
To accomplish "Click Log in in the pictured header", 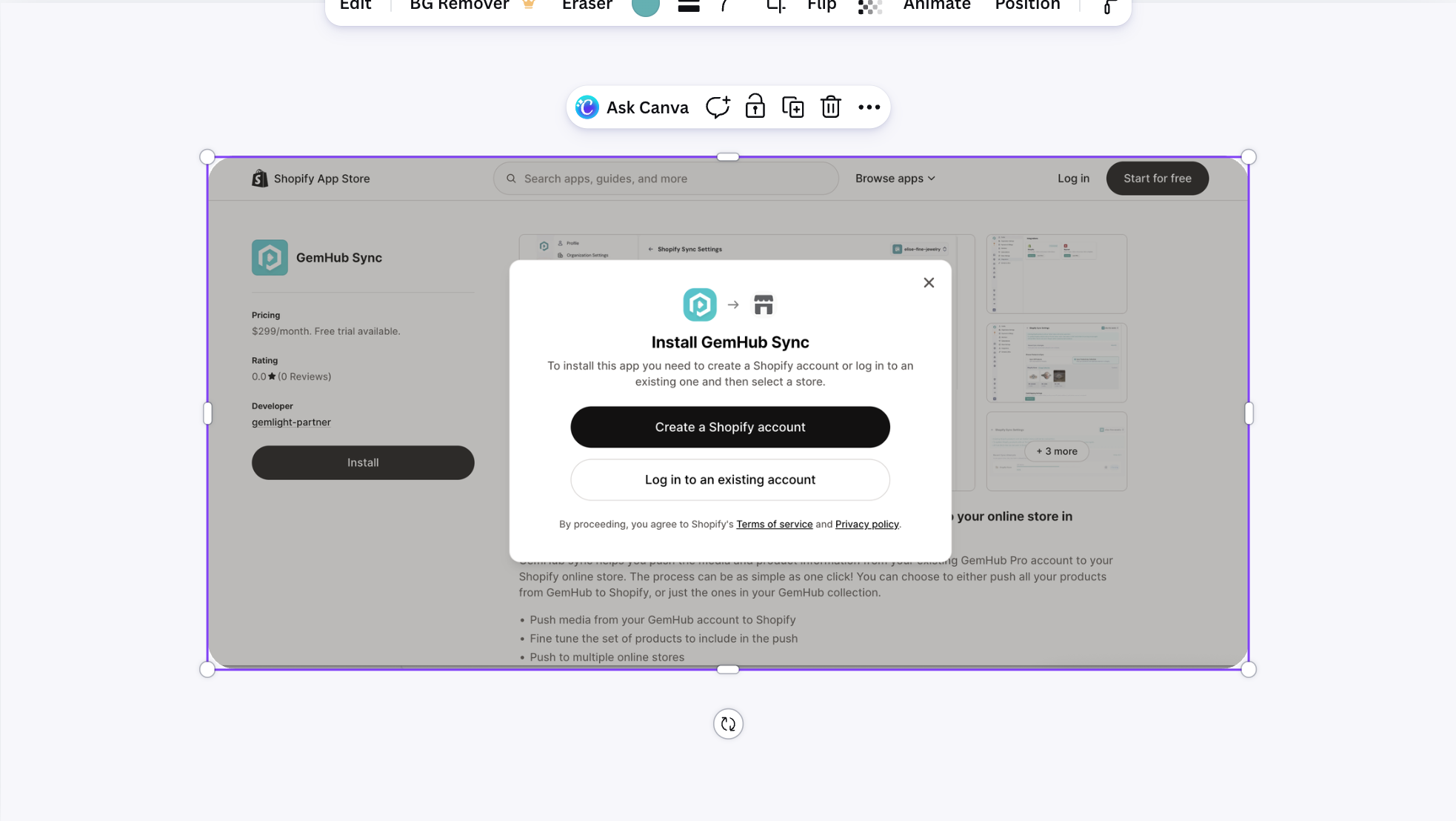I will tap(1073, 179).
